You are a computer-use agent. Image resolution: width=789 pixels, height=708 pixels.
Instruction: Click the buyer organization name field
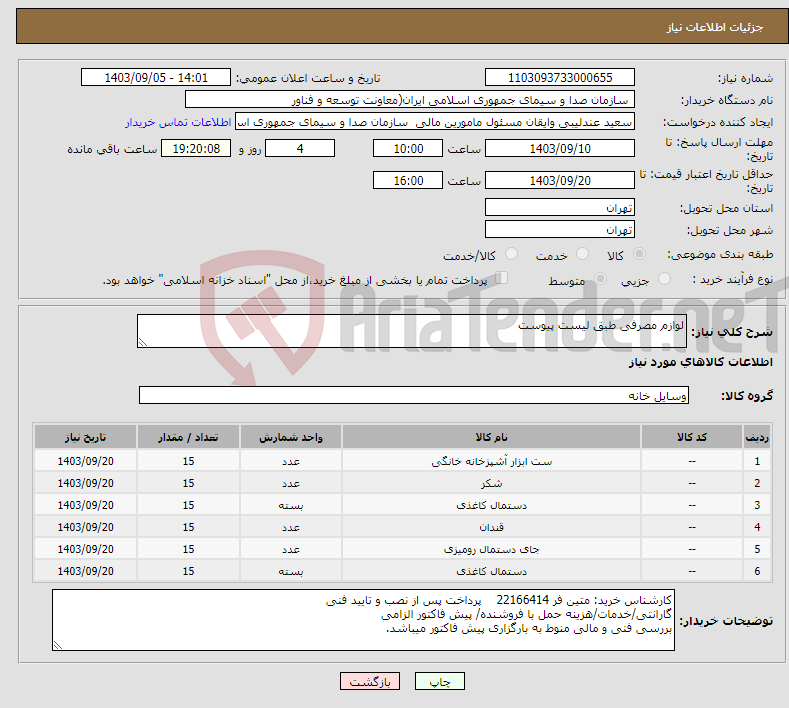click(410, 100)
